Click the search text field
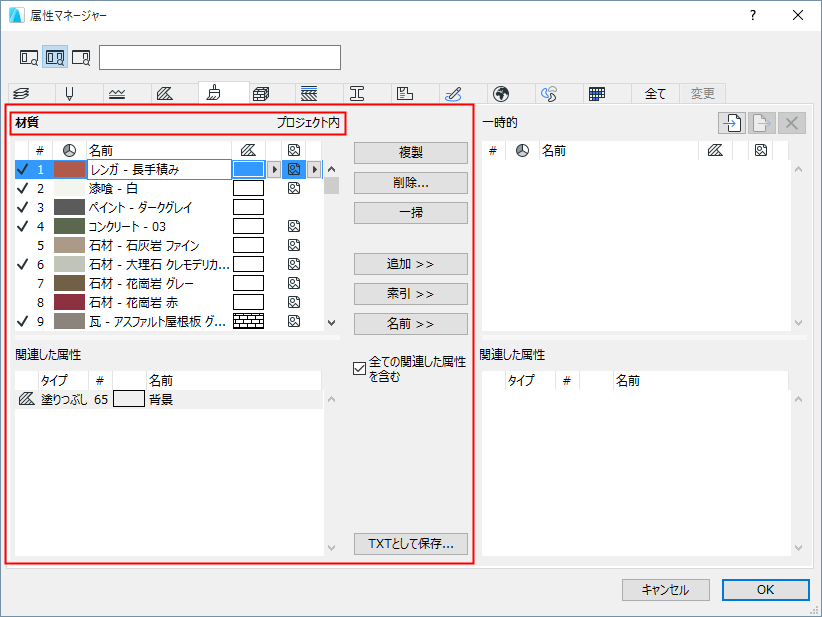The width and height of the screenshot is (822, 617). click(220, 57)
